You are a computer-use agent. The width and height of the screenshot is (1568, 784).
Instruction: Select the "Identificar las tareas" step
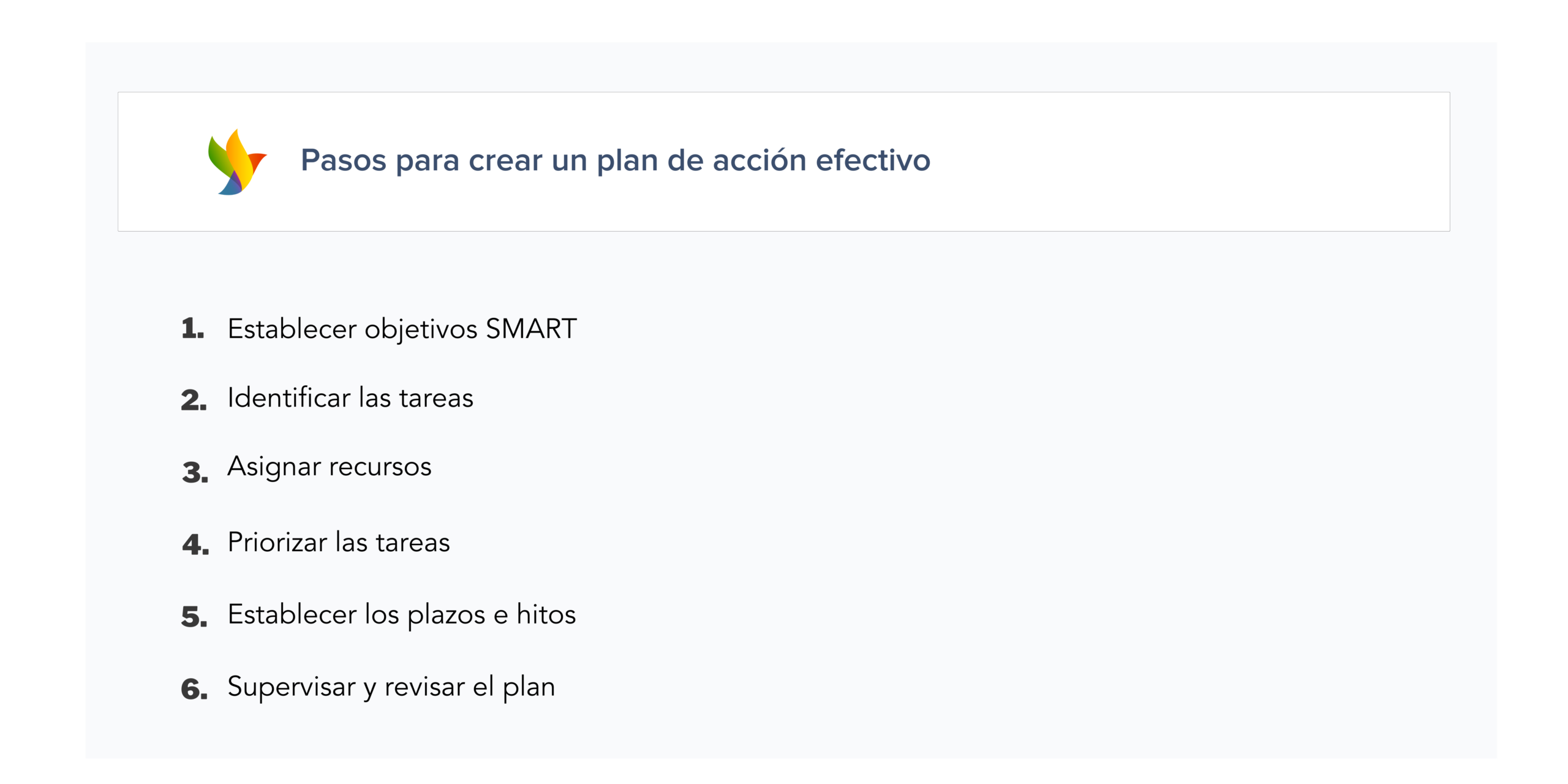tap(350, 398)
